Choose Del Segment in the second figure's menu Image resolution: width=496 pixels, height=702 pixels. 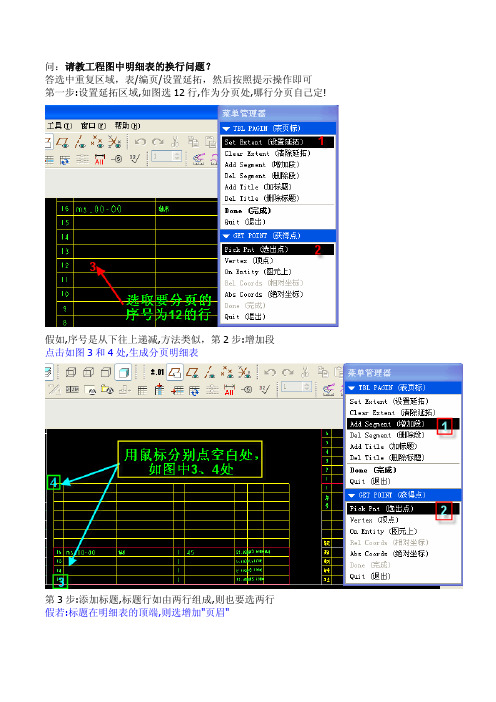387,435
